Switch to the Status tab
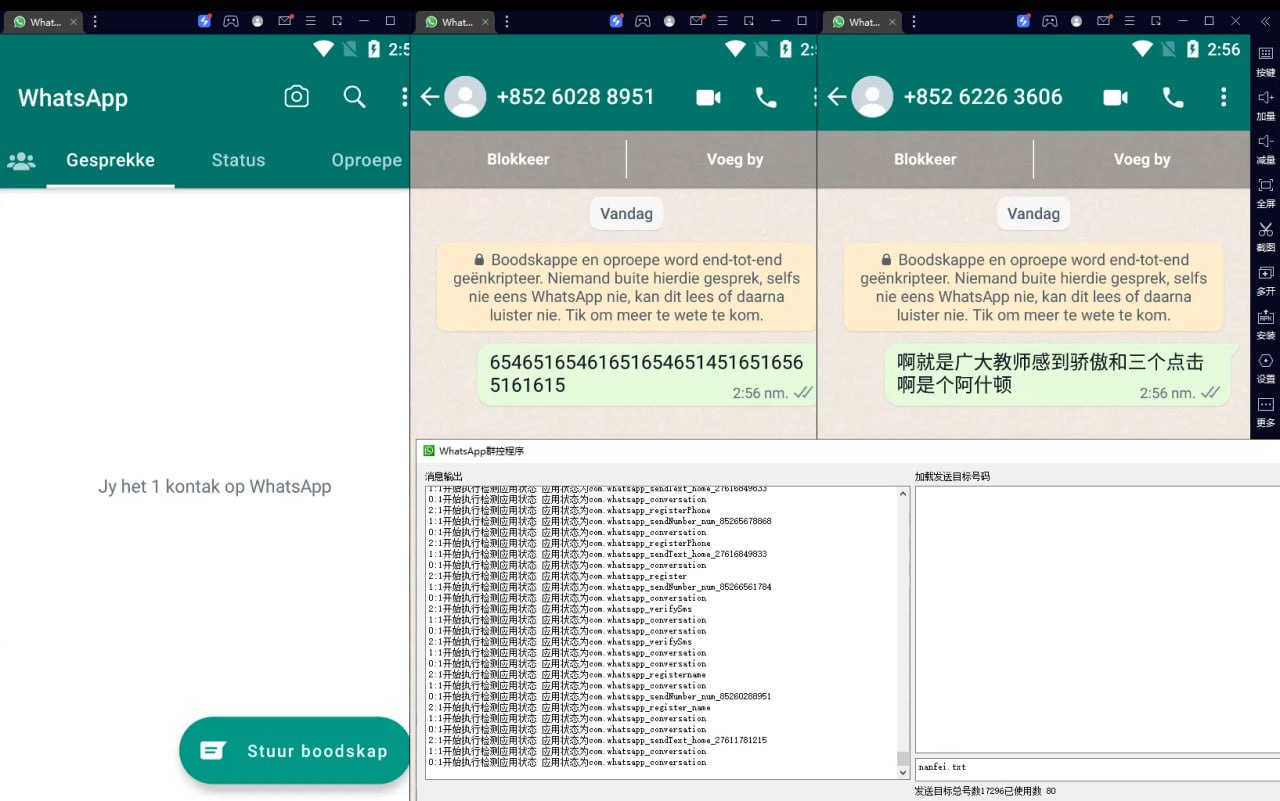The image size is (1280, 801). (237, 160)
